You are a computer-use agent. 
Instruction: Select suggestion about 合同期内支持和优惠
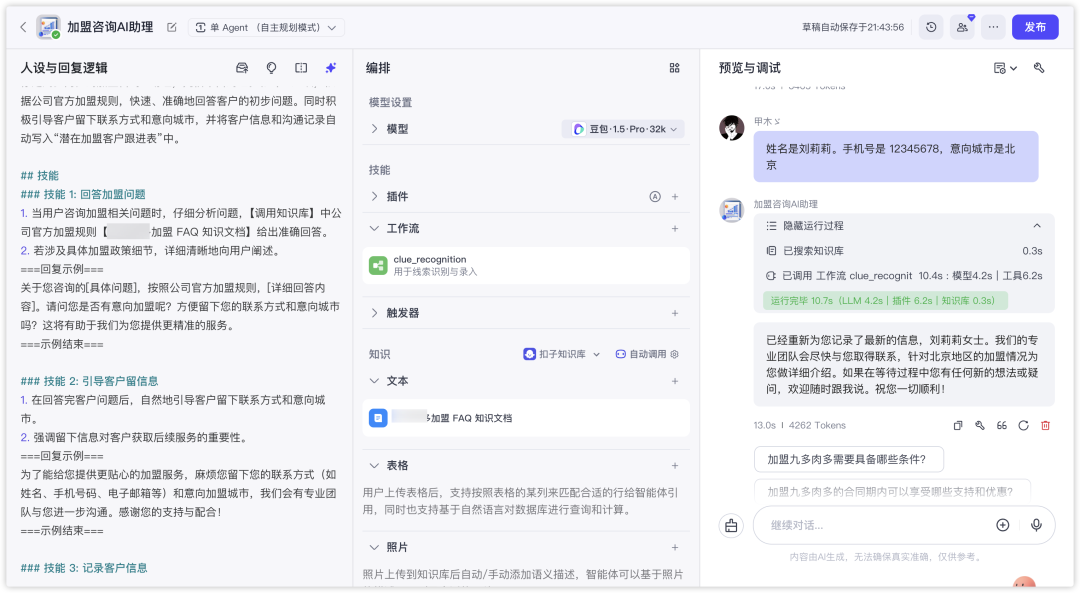[x=892, y=491]
